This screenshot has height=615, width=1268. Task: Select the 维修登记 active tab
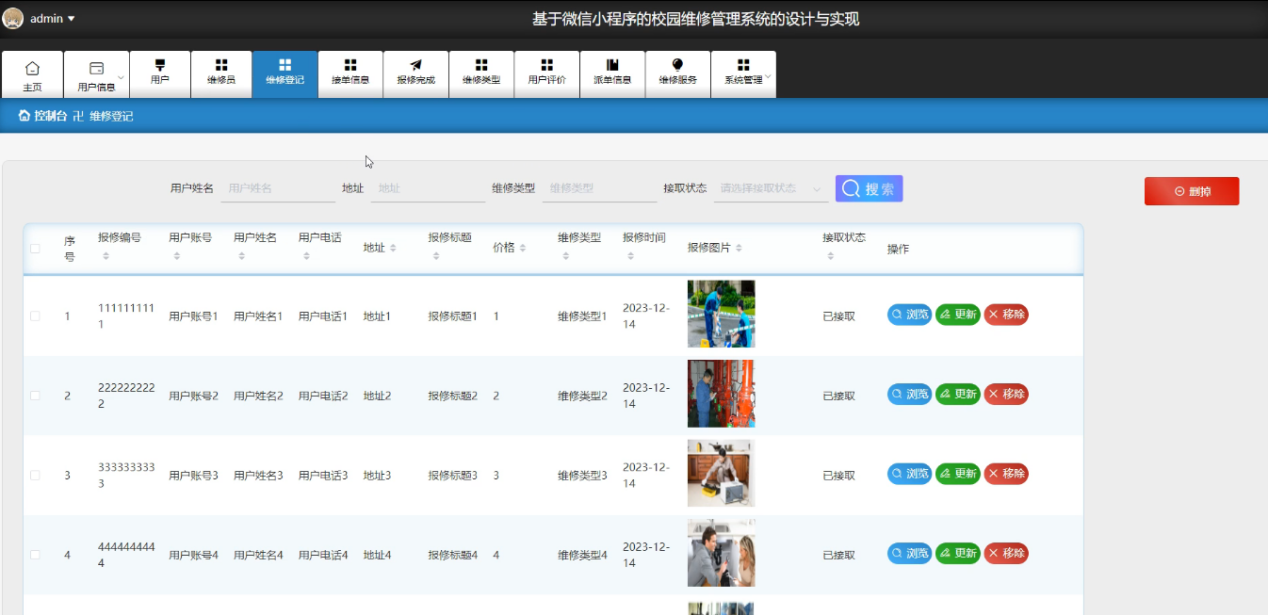[285, 75]
